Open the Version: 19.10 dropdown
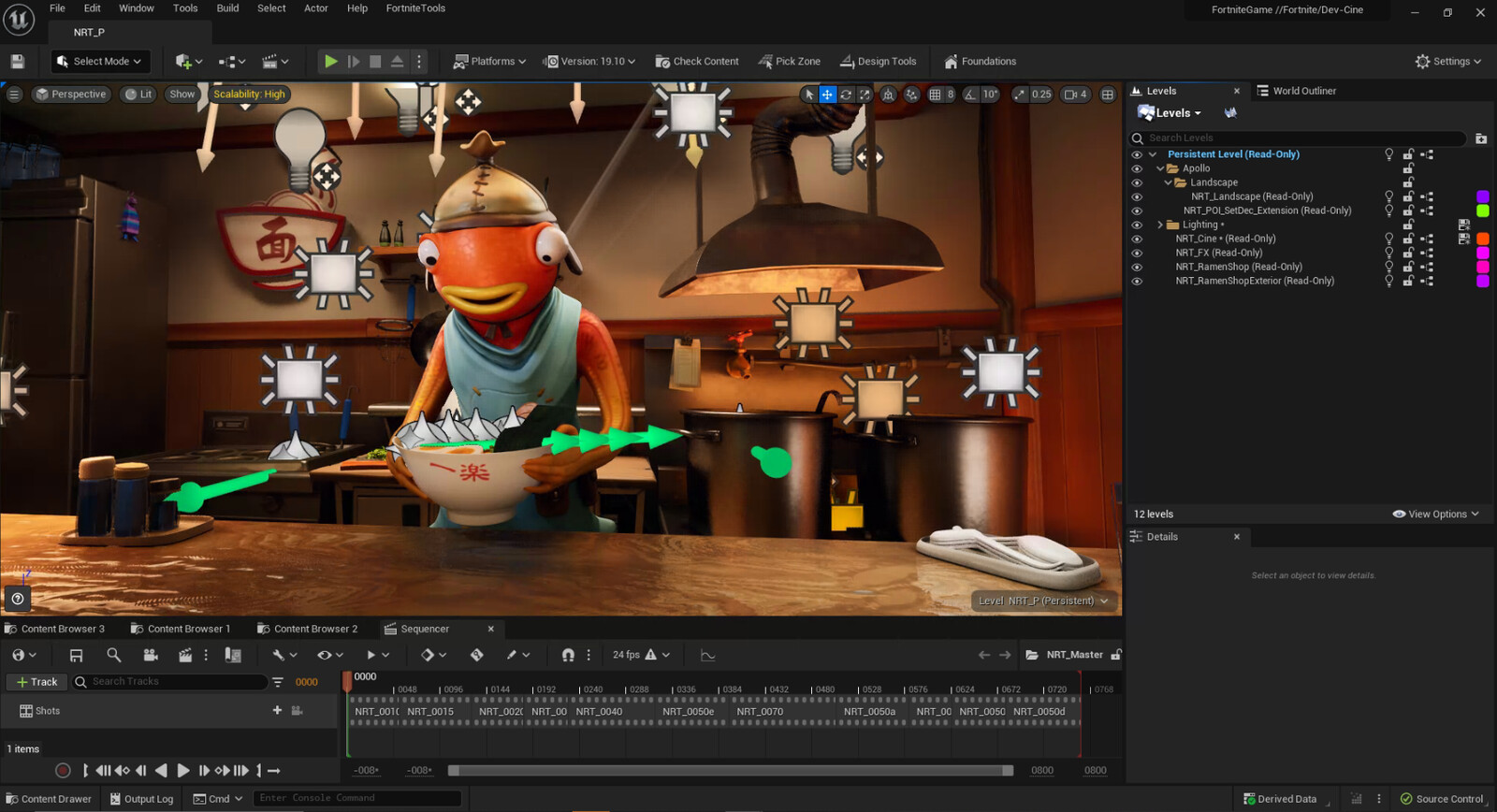The width and height of the screenshot is (1497, 812). [x=589, y=62]
